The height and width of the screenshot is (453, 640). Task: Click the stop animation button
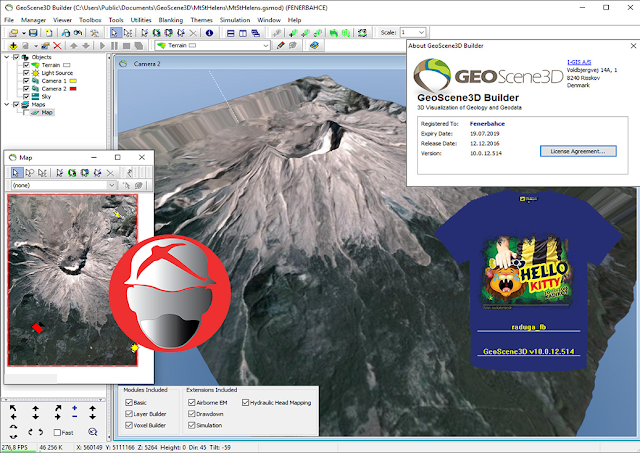127,45
